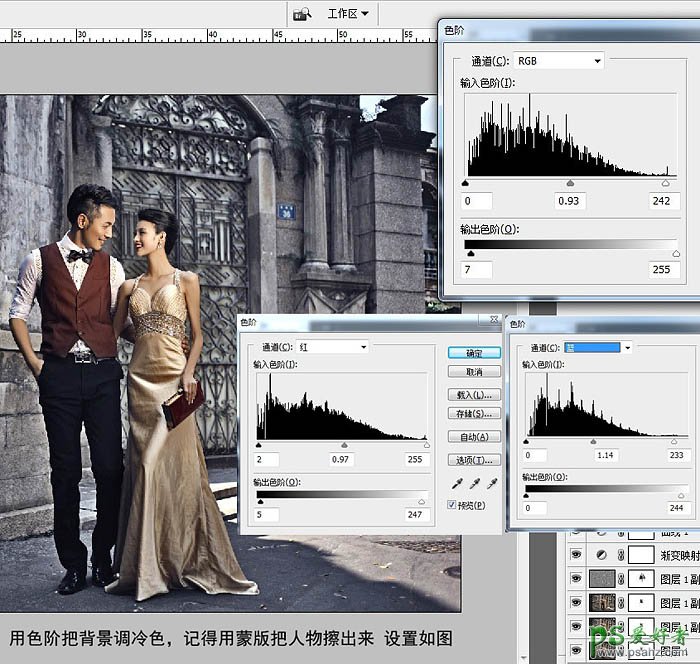Open the workspace (工作区) menu
Screen dimensions: 700x664
[348, 13]
